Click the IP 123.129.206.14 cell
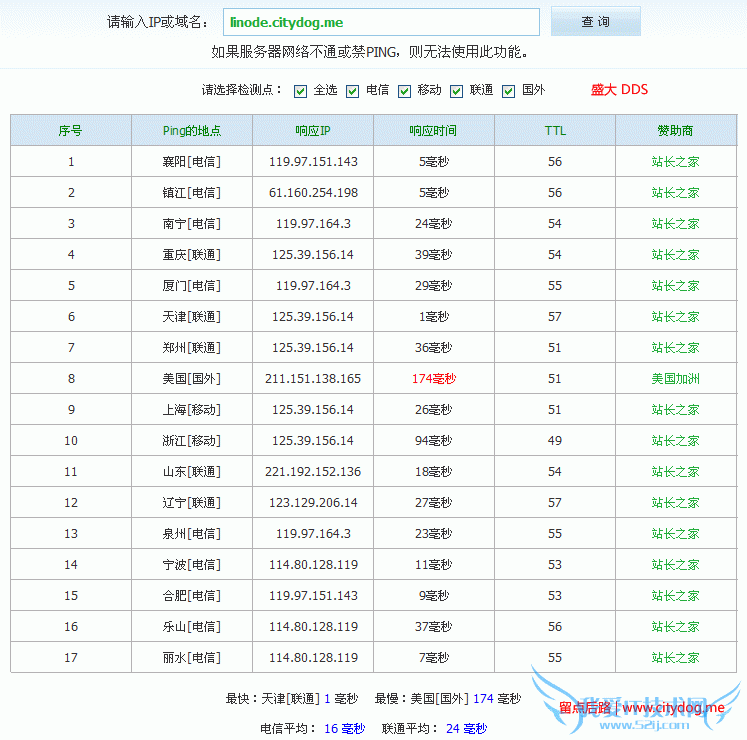Viewport: 747px width, 740px height. (x=313, y=502)
